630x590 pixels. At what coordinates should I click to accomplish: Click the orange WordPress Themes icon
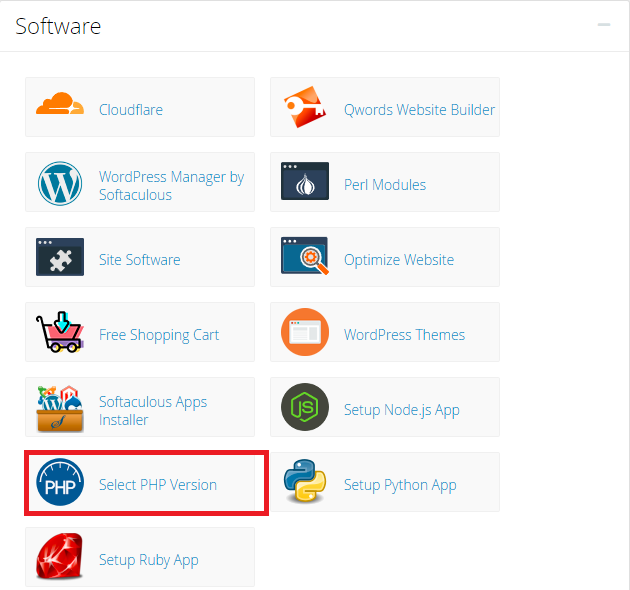(x=305, y=334)
